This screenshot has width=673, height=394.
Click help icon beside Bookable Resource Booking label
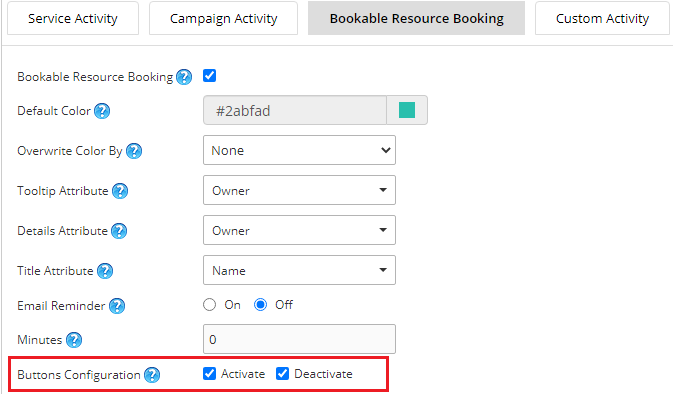(184, 77)
